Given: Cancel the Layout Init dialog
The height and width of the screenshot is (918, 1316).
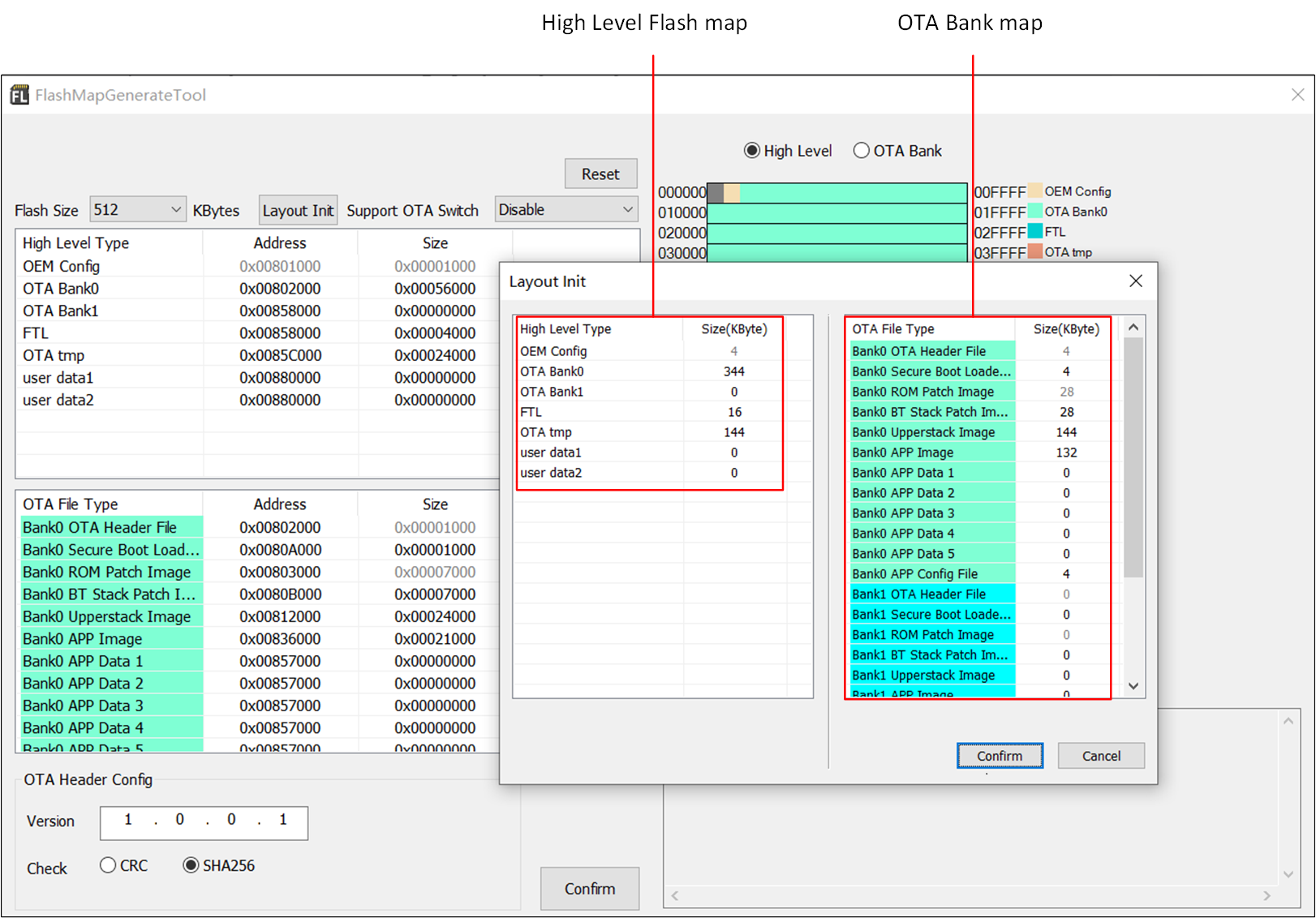Looking at the screenshot, I should (1100, 756).
